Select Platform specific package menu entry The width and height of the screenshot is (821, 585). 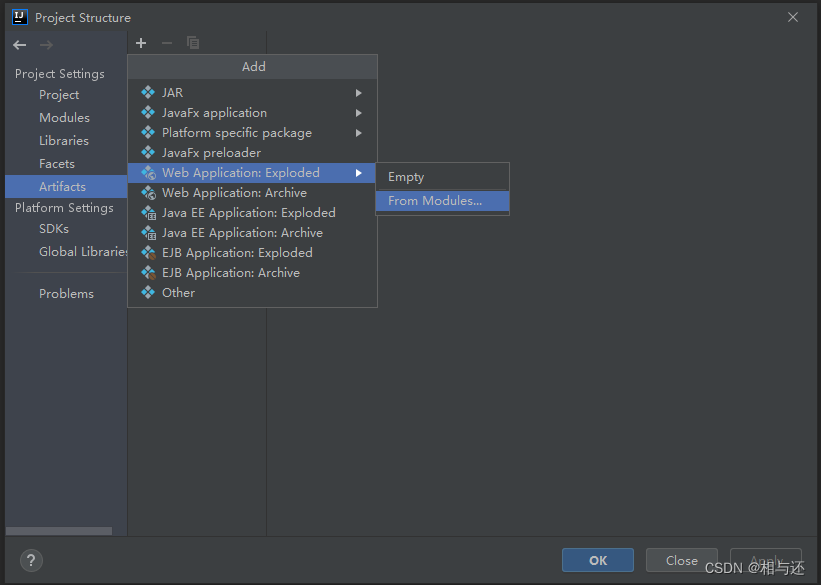tap(252, 133)
